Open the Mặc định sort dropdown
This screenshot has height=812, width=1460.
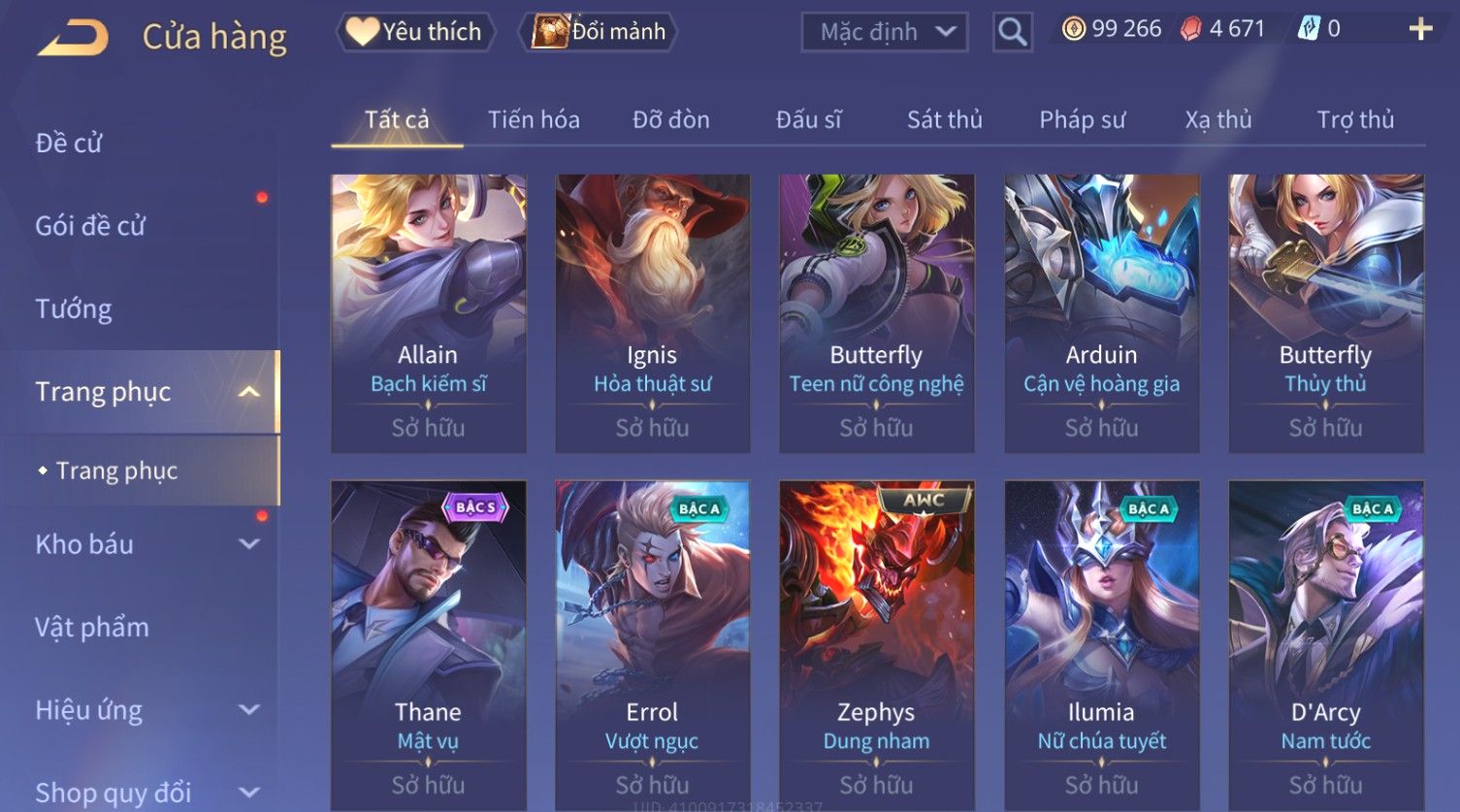(x=885, y=32)
